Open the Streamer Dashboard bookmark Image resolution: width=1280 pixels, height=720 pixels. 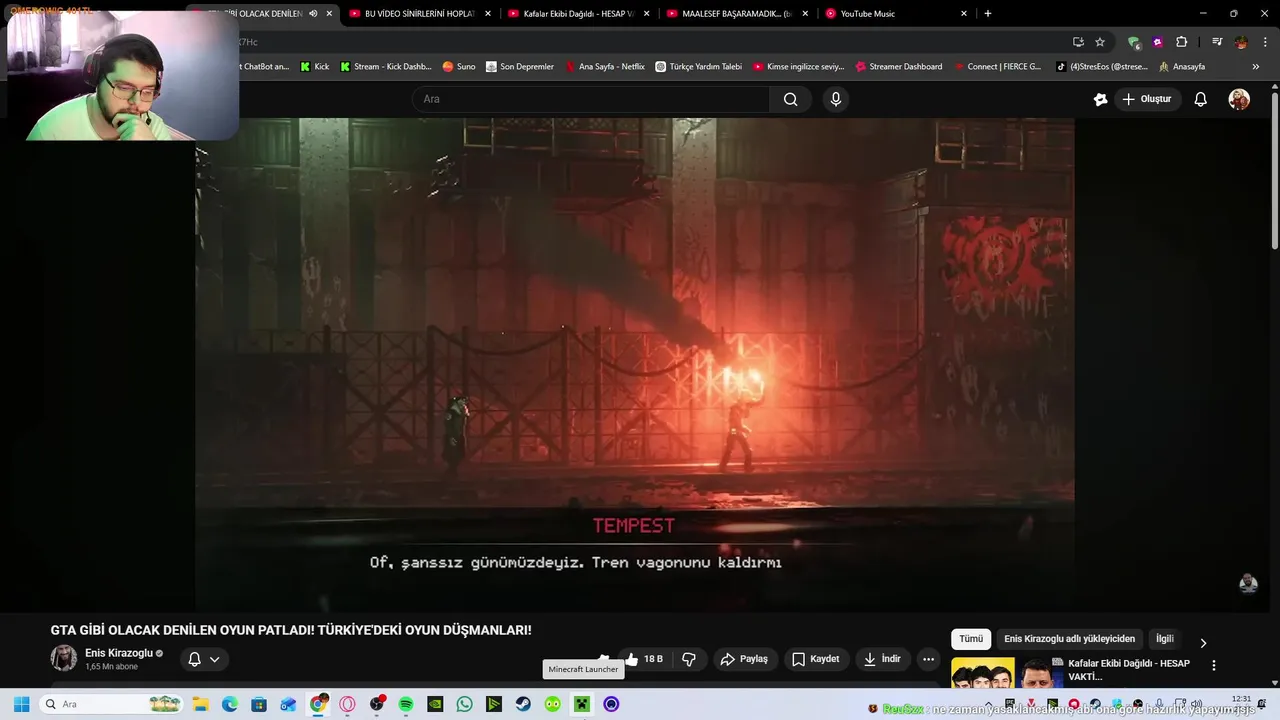coord(898,67)
